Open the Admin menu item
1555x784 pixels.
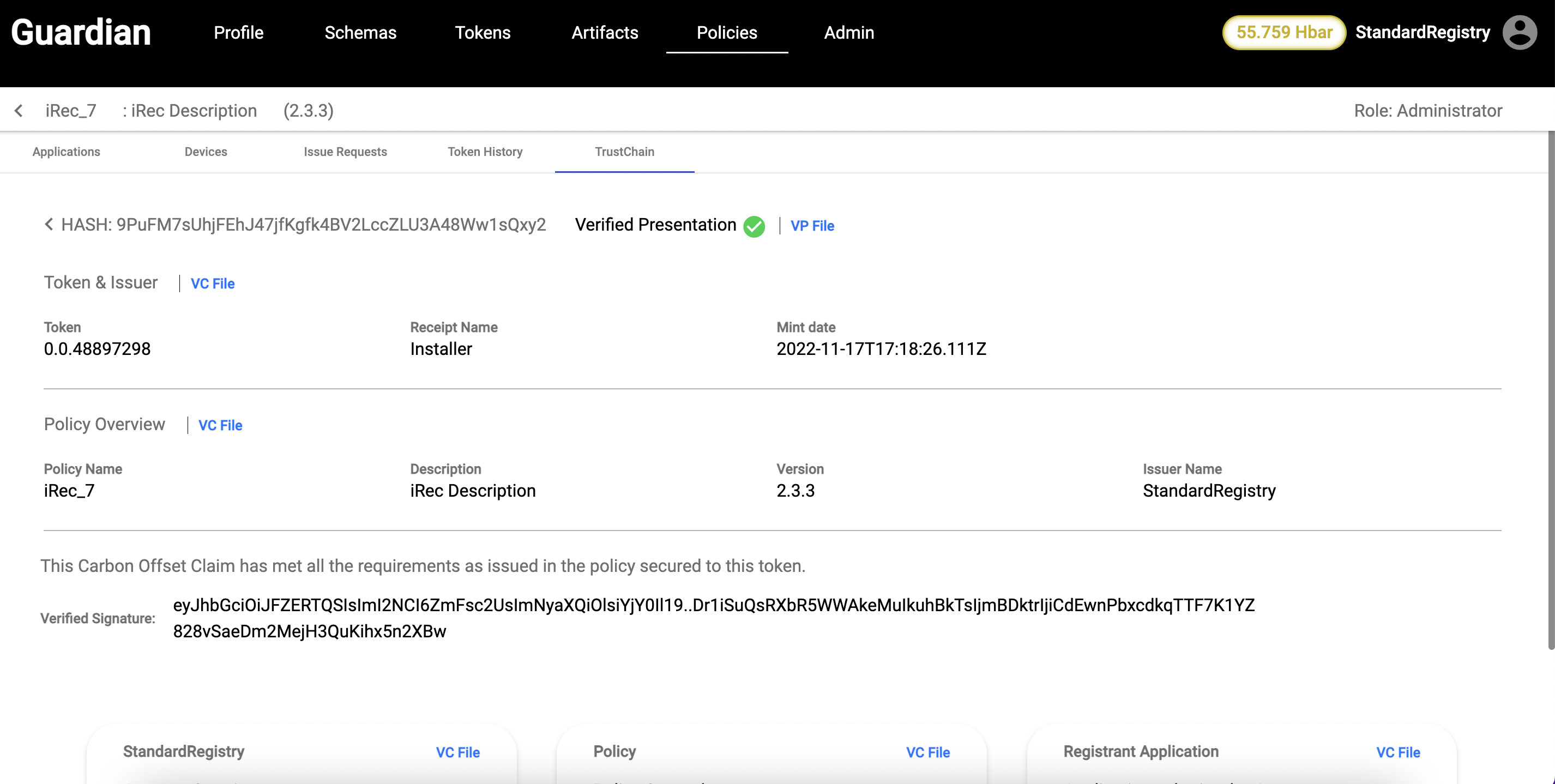coord(849,33)
